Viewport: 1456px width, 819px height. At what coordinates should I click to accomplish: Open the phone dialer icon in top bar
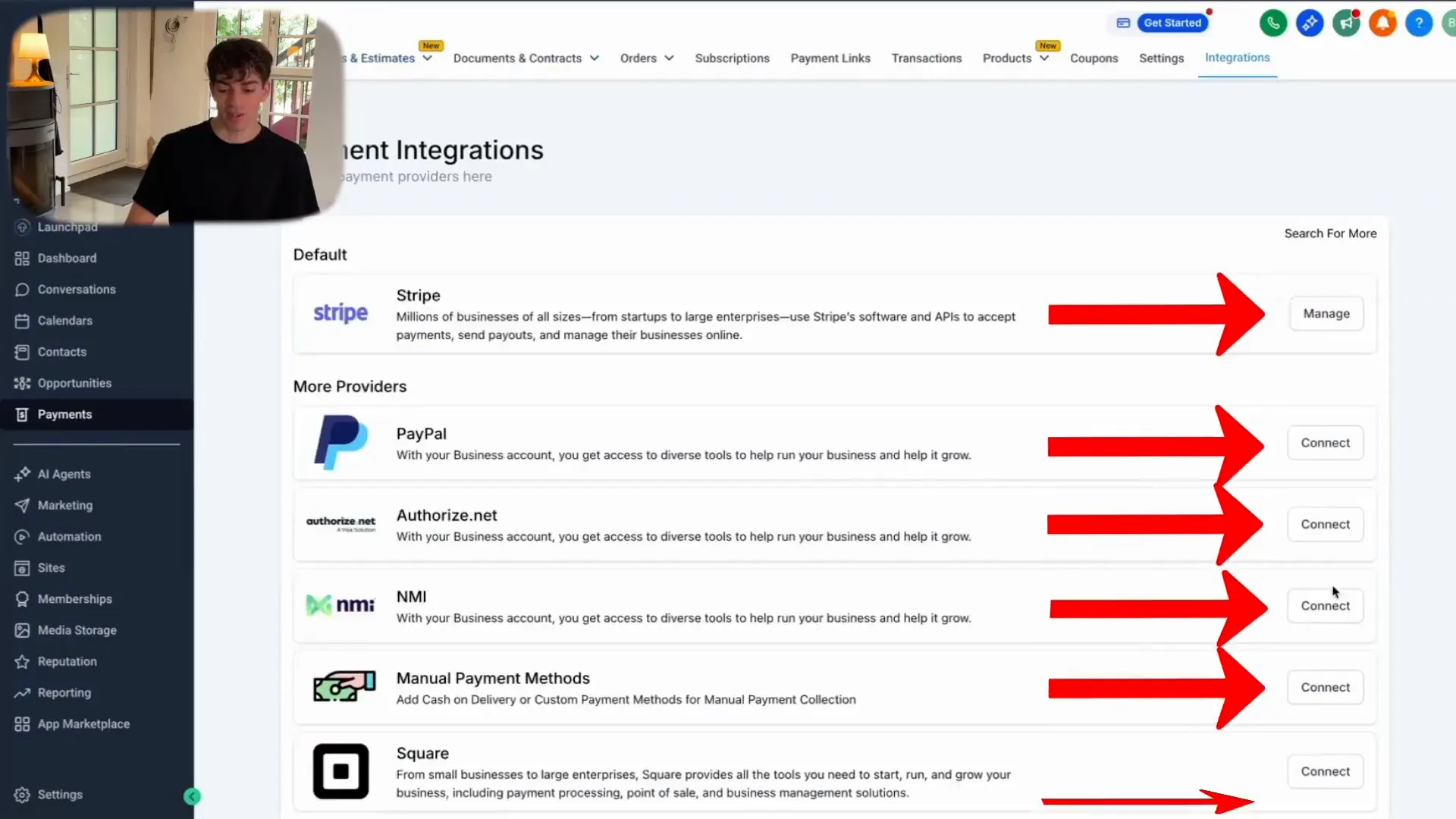point(1272,23)
